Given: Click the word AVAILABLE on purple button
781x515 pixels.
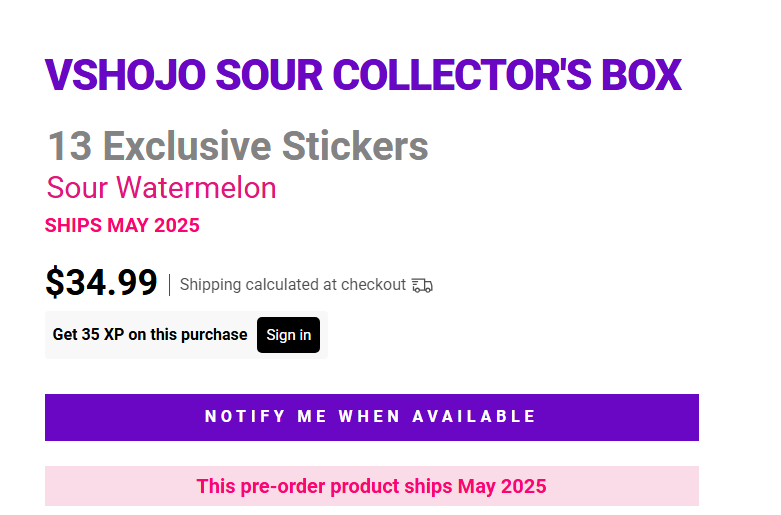Looking at the screenshot, I should pyautogui.click(x=475, y=417).
